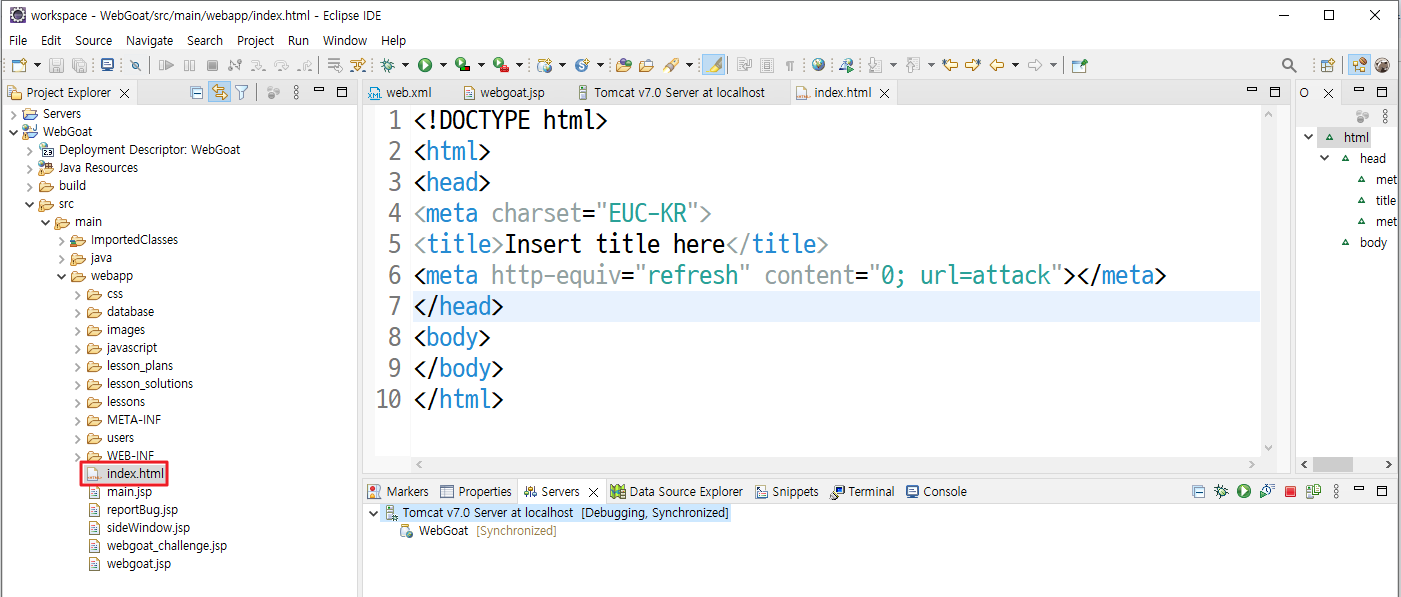Stop the server with red square icon
The height and width of the screenshot is (597, 1401).
(x=1290, y=491)
